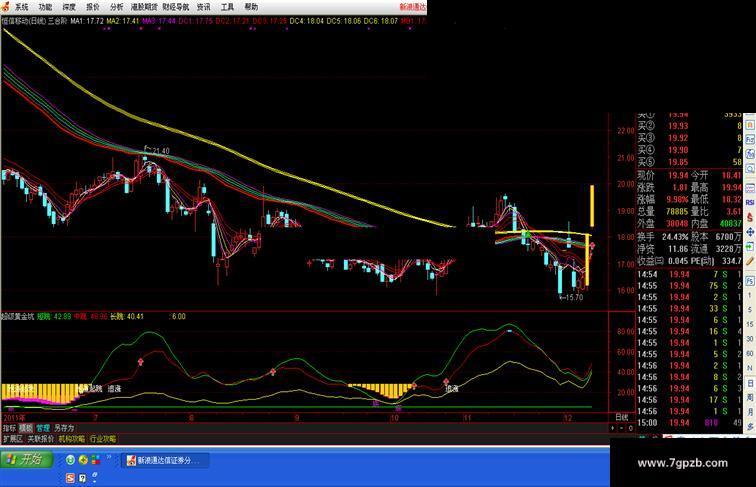
Task: Click the magnifier search sidebar icon
Action: pyautogui.click(x=750, y=169)
